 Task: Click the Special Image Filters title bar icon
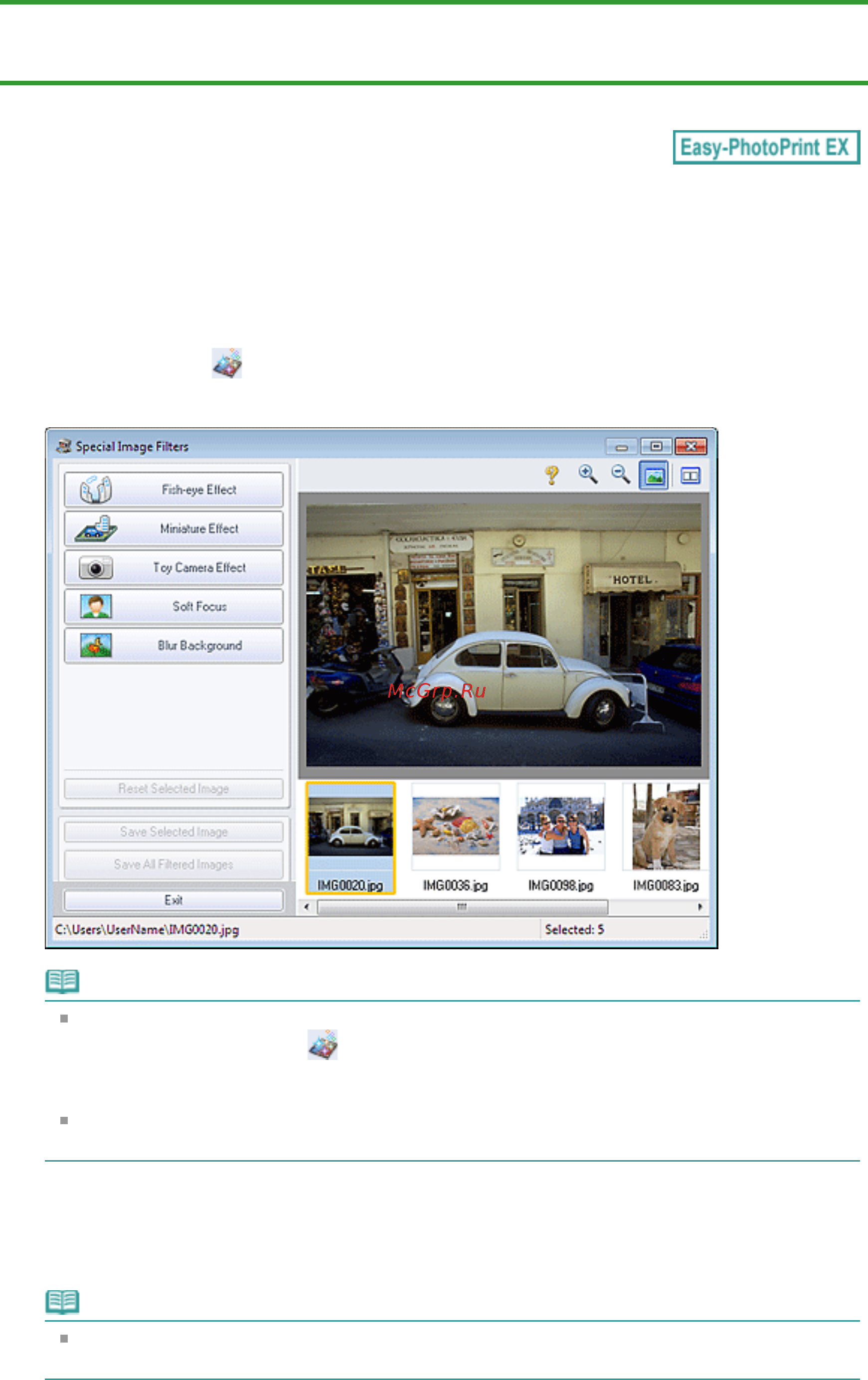(64, 446)
